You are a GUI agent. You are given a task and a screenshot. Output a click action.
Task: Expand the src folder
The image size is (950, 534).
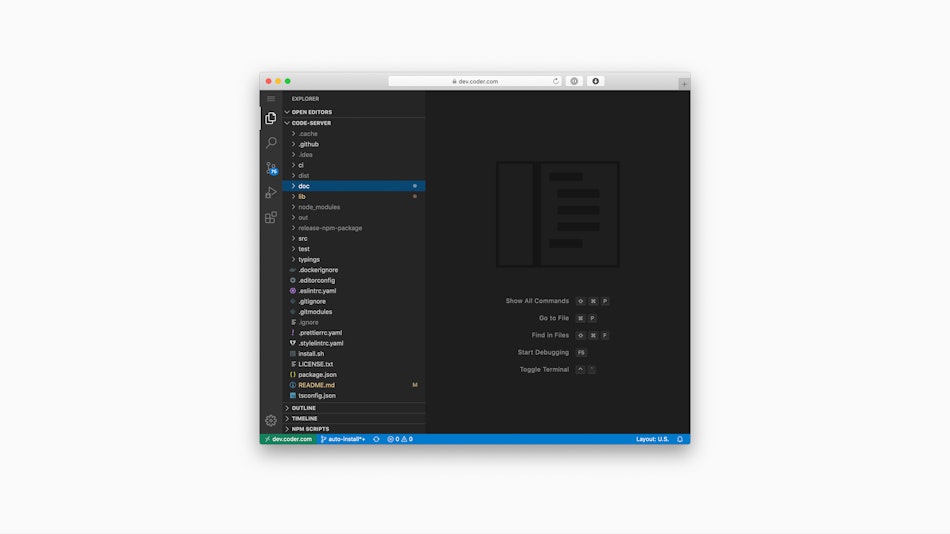(354, 238)
